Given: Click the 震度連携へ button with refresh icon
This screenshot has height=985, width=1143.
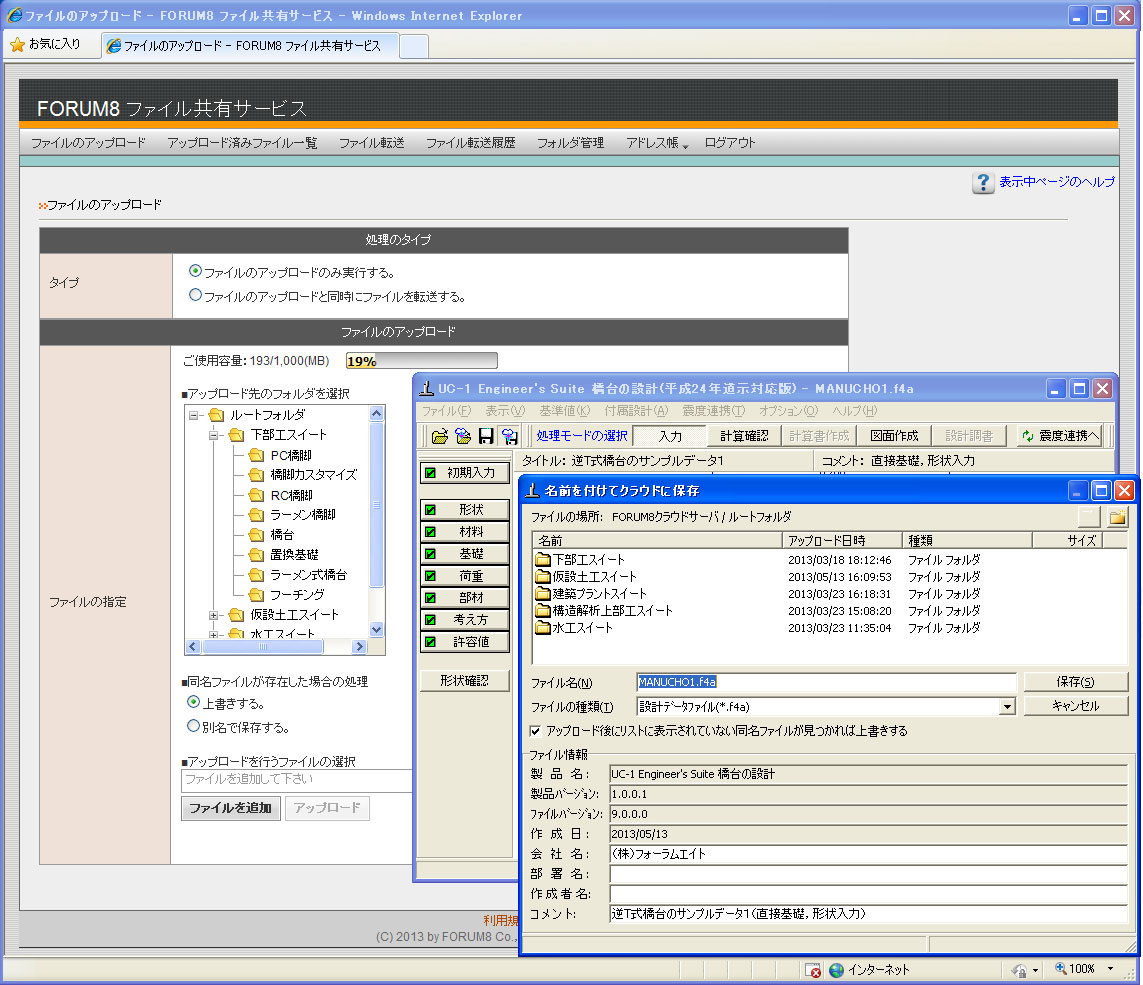Looking at the screenshot, I should (1060, 436).
